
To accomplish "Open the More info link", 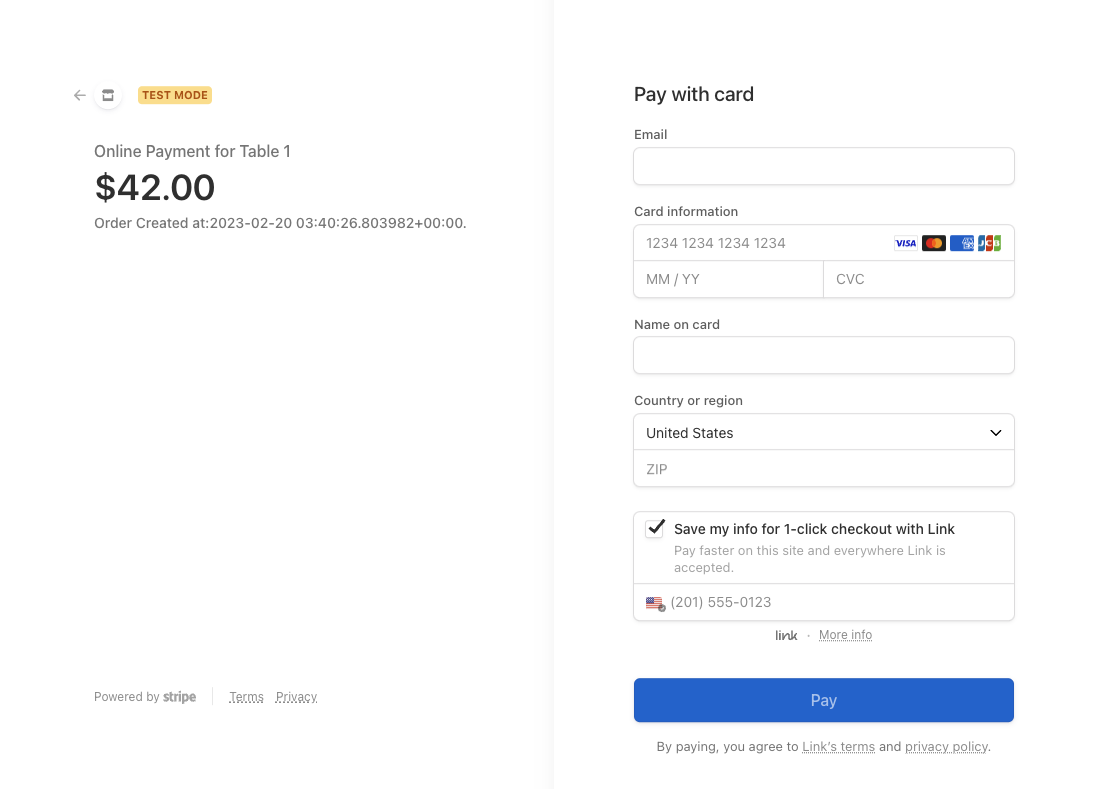I will click(845, 635).
